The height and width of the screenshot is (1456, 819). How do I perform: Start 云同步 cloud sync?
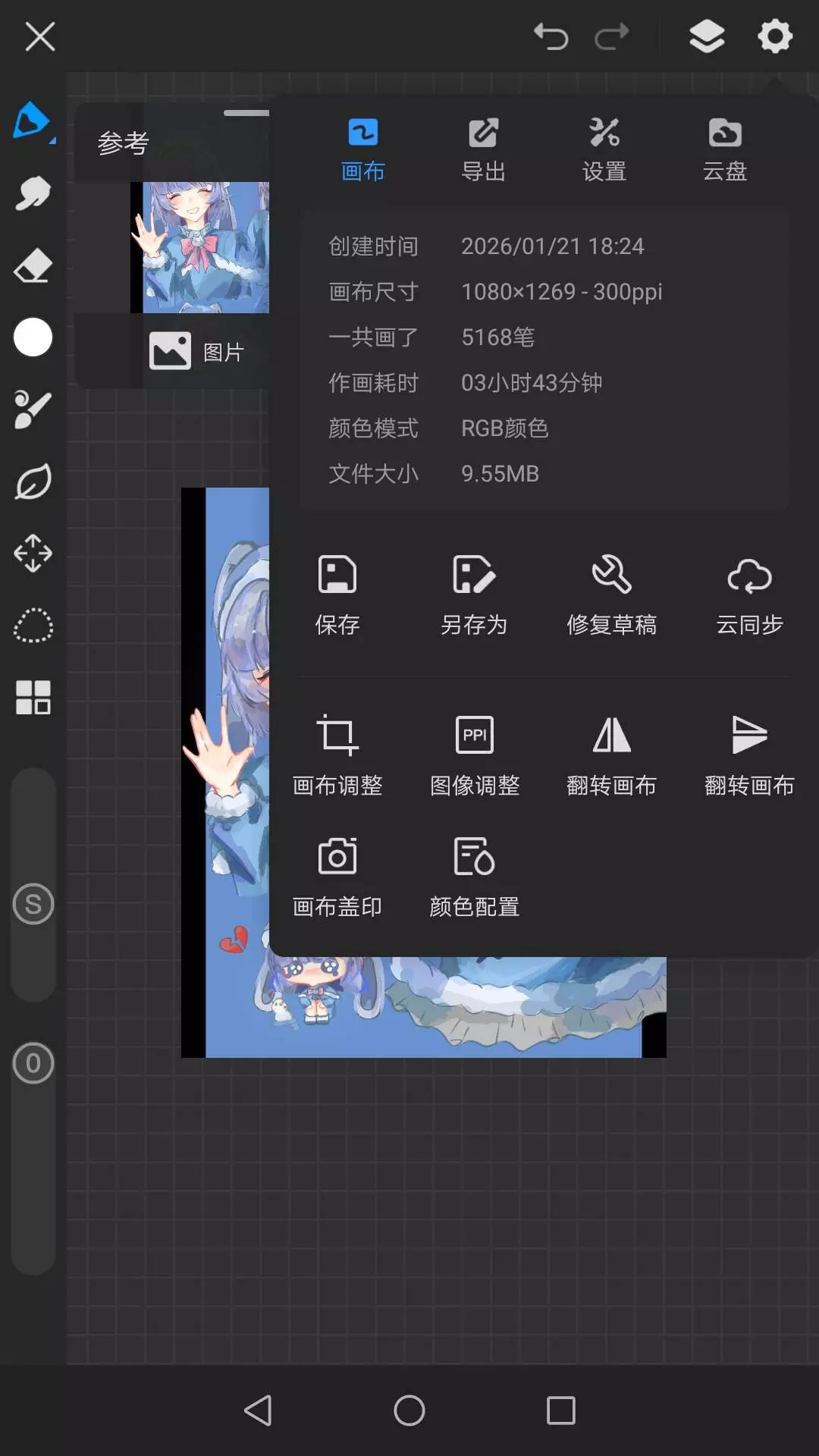click(749, 595)
